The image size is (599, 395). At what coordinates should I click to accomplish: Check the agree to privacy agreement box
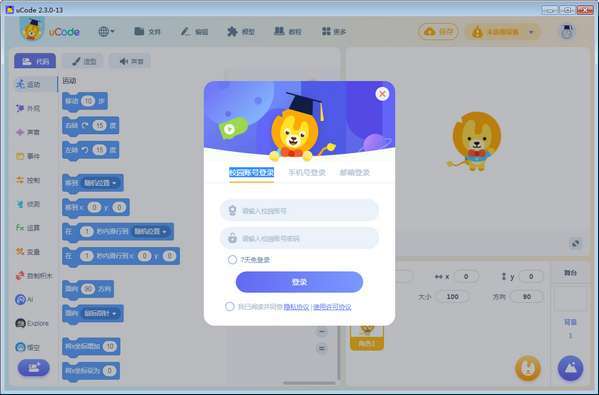click(x=230, y=307)
